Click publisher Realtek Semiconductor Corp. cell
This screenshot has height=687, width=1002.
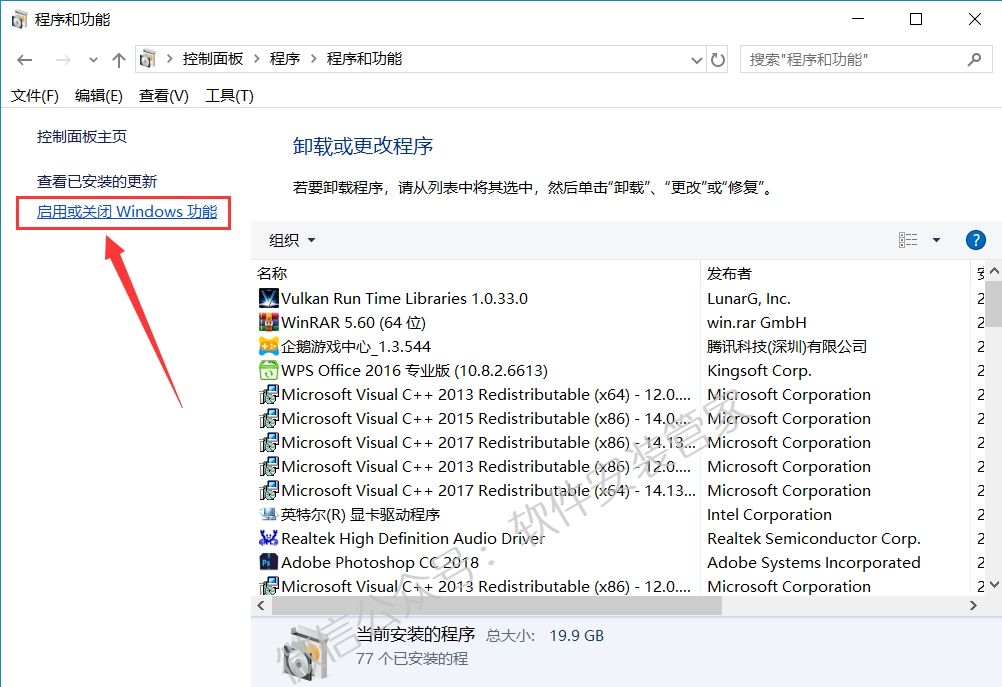tap(813, 539)
